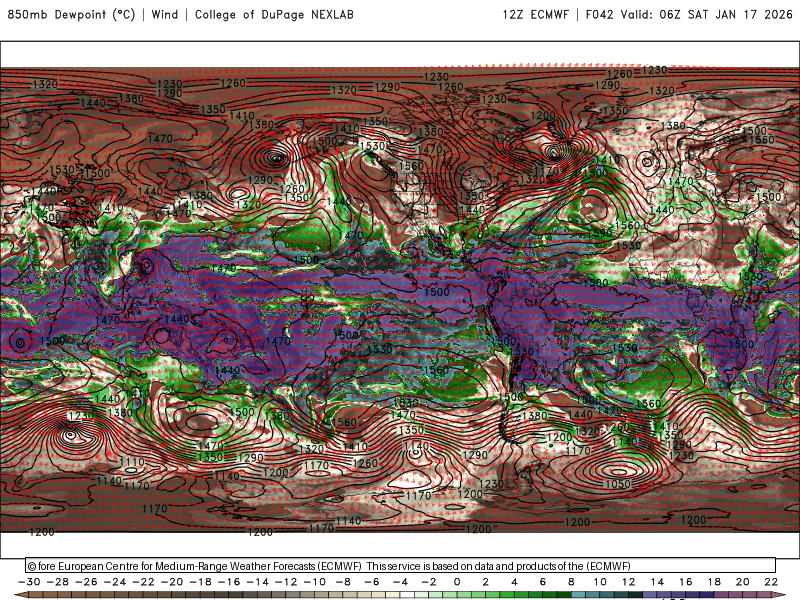
Task: Click white color bar swatch below '-4'
Action: point(408,596)
